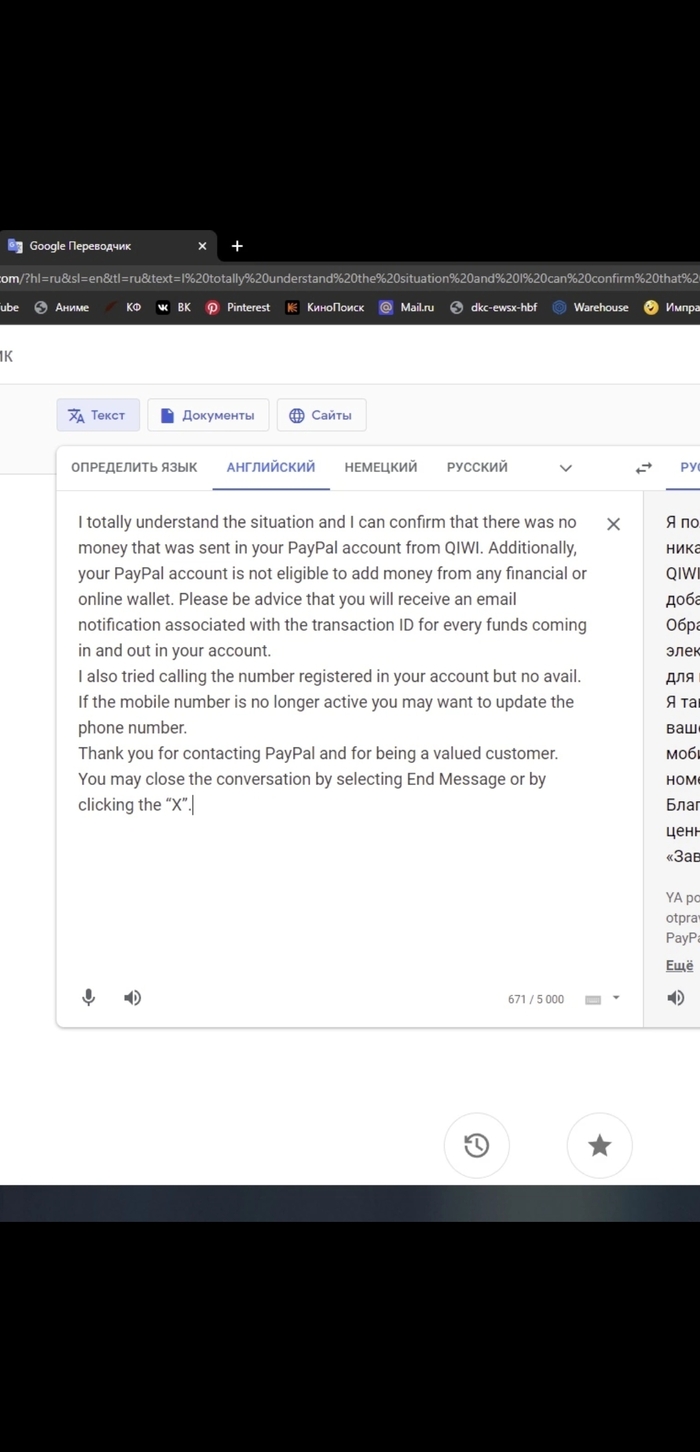Choose Определить язык to auto-detect language

[x=134, y=467]
